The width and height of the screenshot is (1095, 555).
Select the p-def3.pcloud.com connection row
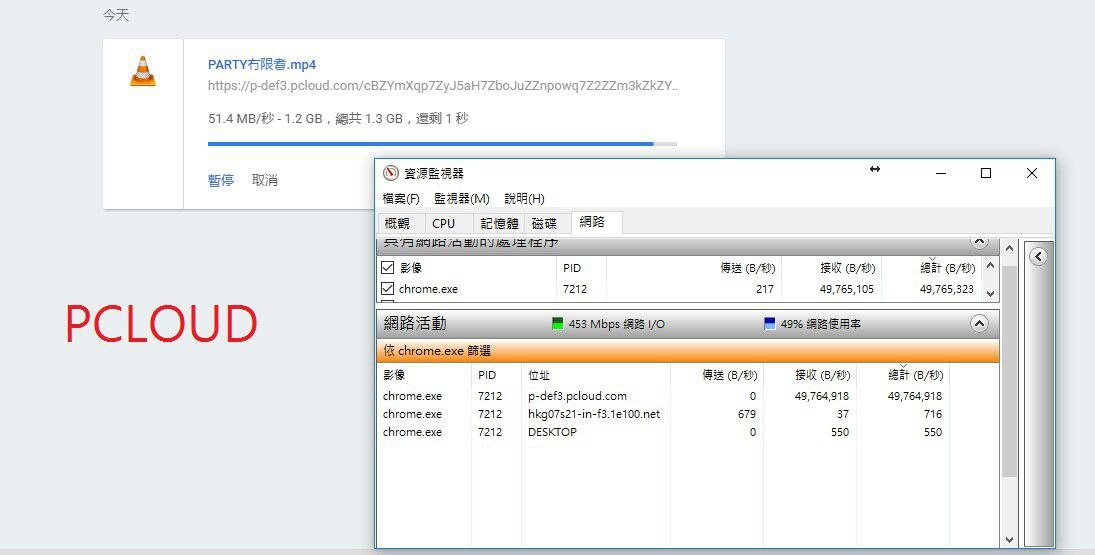tap(662, 396)
